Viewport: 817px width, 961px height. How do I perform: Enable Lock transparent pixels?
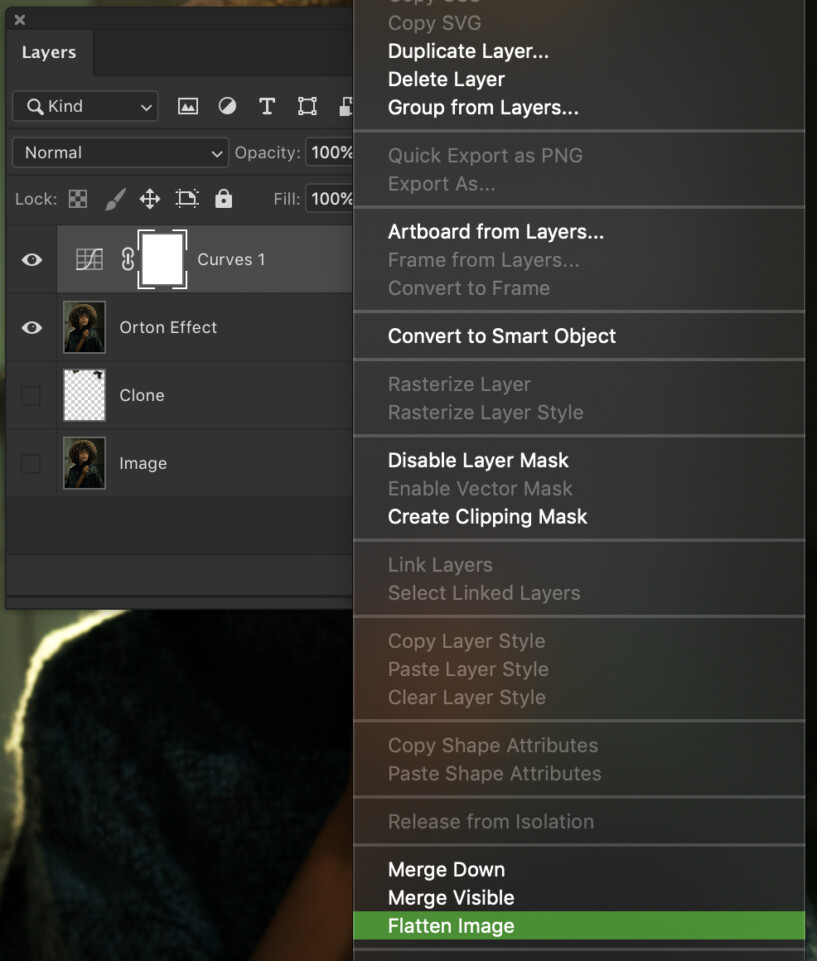(78, 199)
